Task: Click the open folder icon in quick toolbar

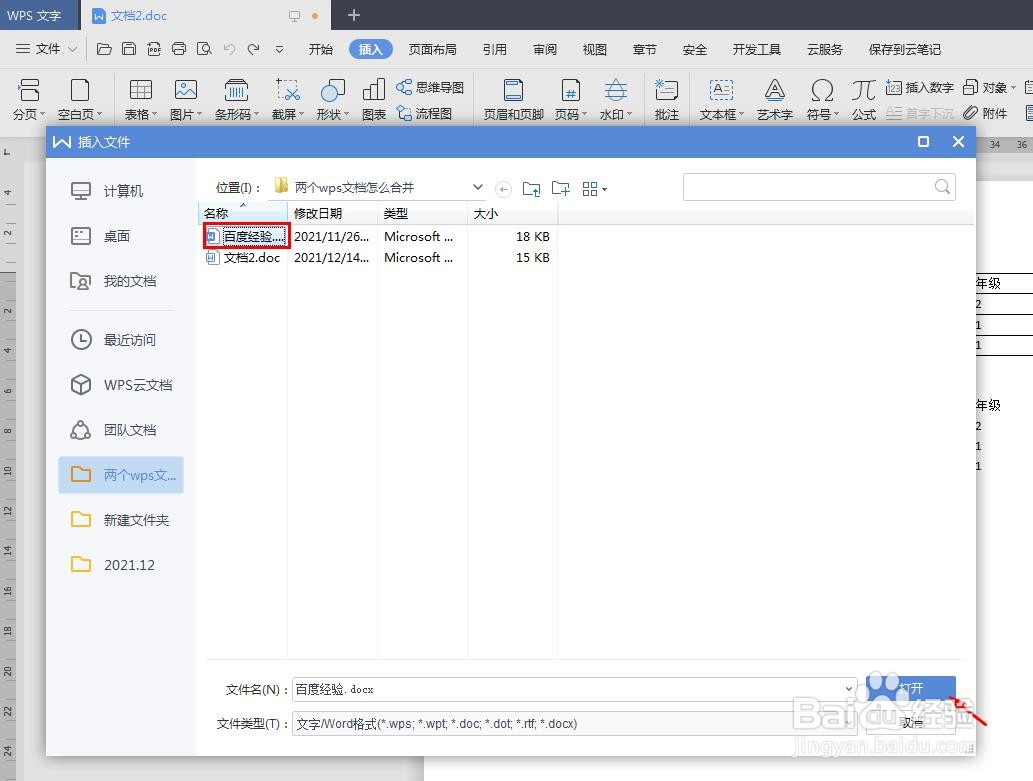Action: [103, 49]
